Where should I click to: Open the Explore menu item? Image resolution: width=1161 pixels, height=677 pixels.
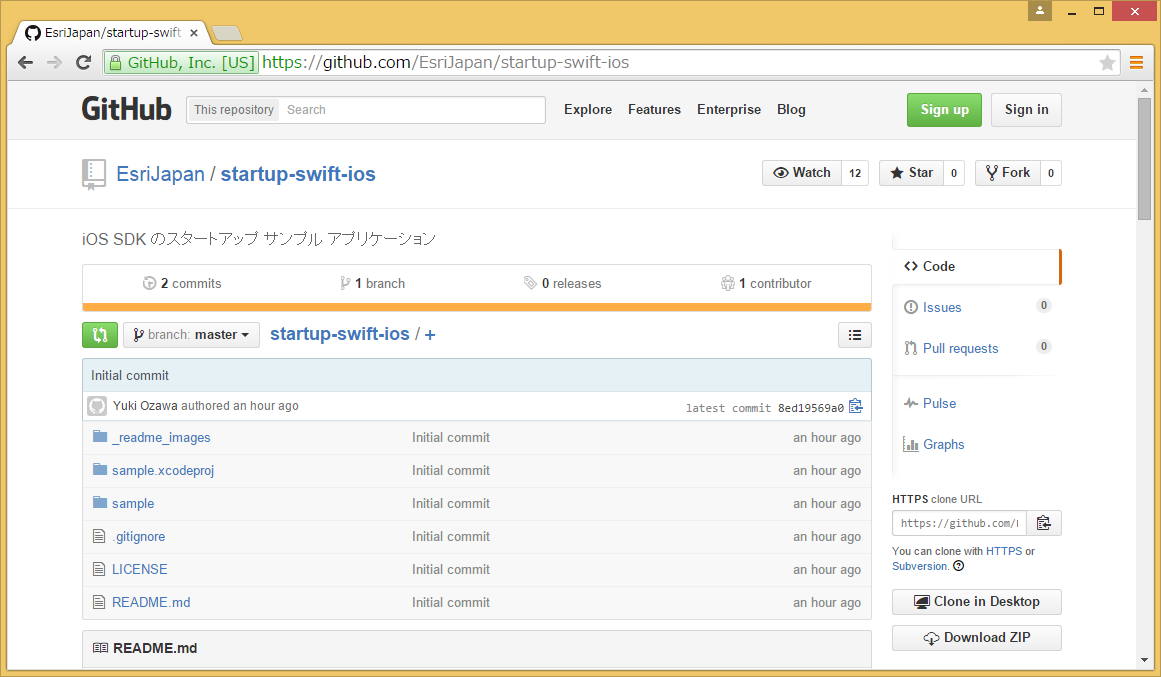[x=588, y=110]
